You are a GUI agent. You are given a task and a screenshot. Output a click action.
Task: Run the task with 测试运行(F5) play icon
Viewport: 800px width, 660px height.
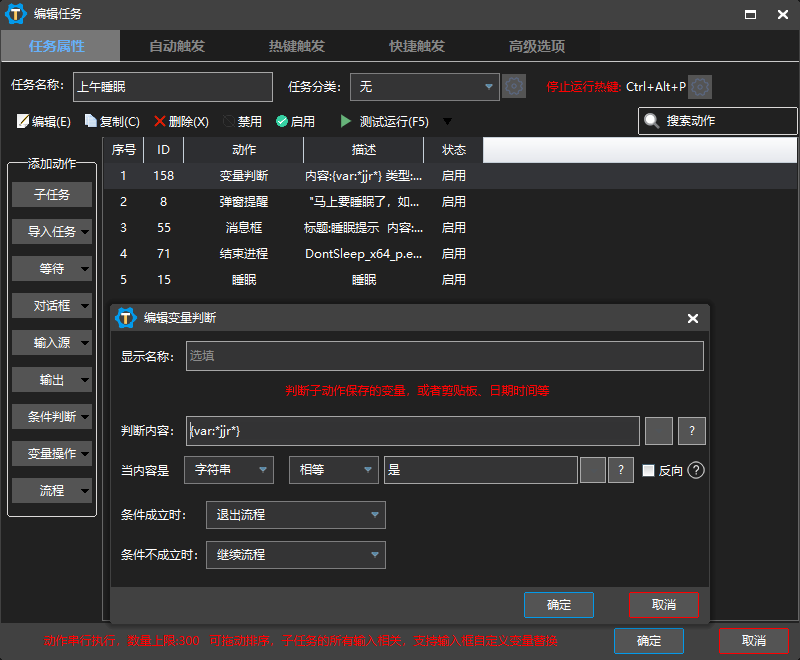click(x=346, y=121)
